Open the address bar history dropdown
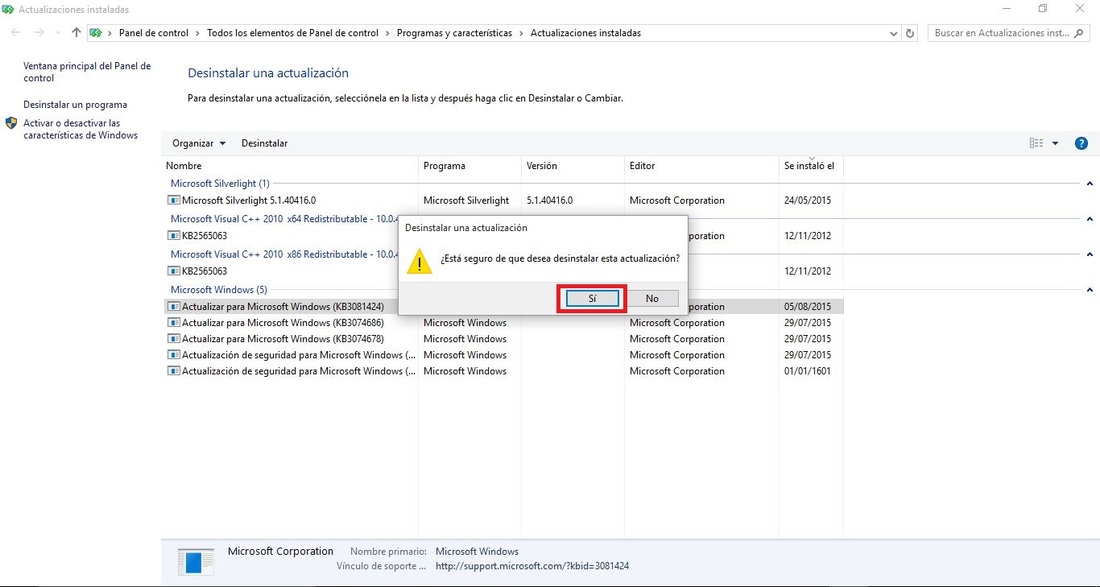Screen dimensions: 1100x587 point(893,33)
